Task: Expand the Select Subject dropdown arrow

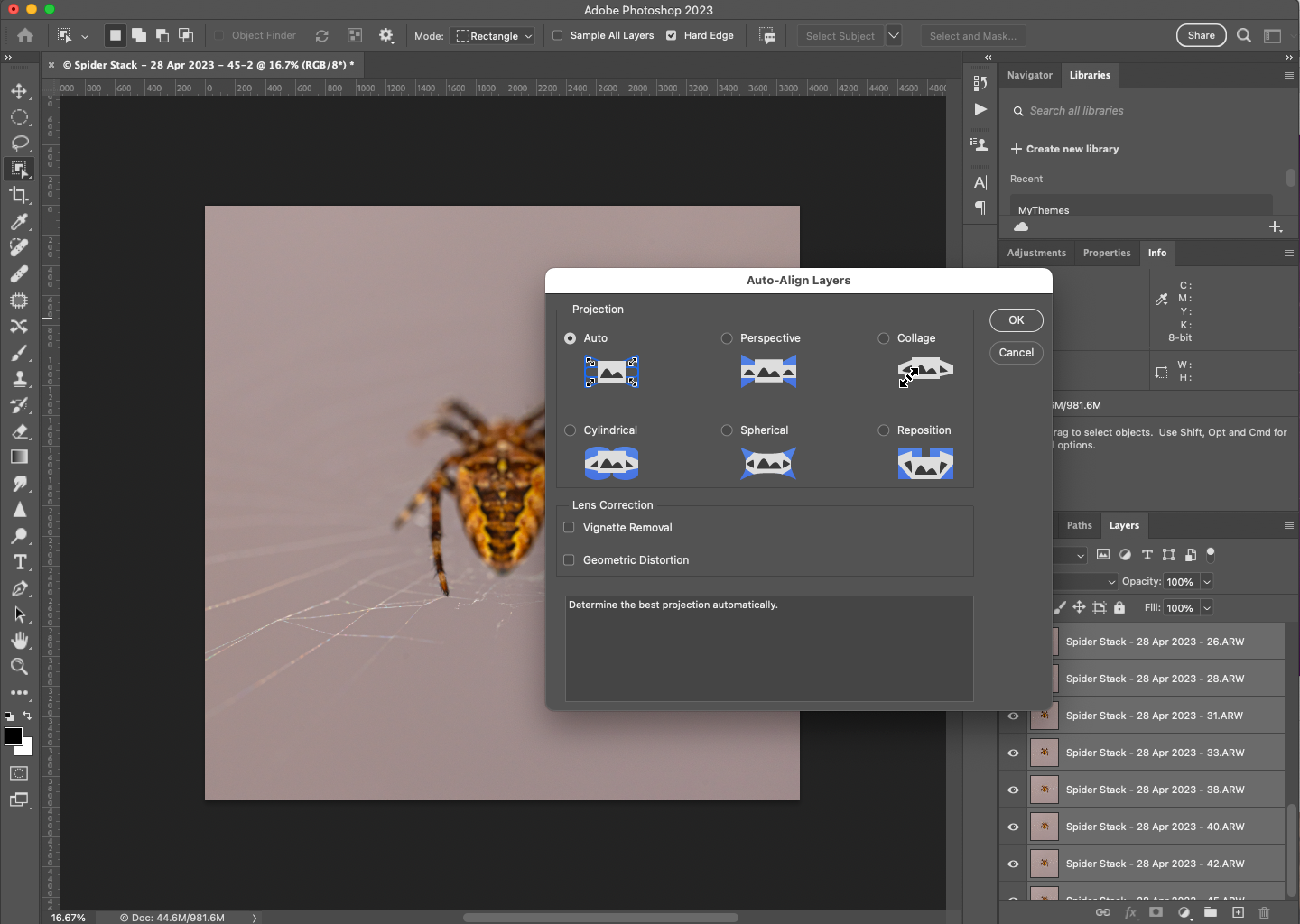Action: 894,35
